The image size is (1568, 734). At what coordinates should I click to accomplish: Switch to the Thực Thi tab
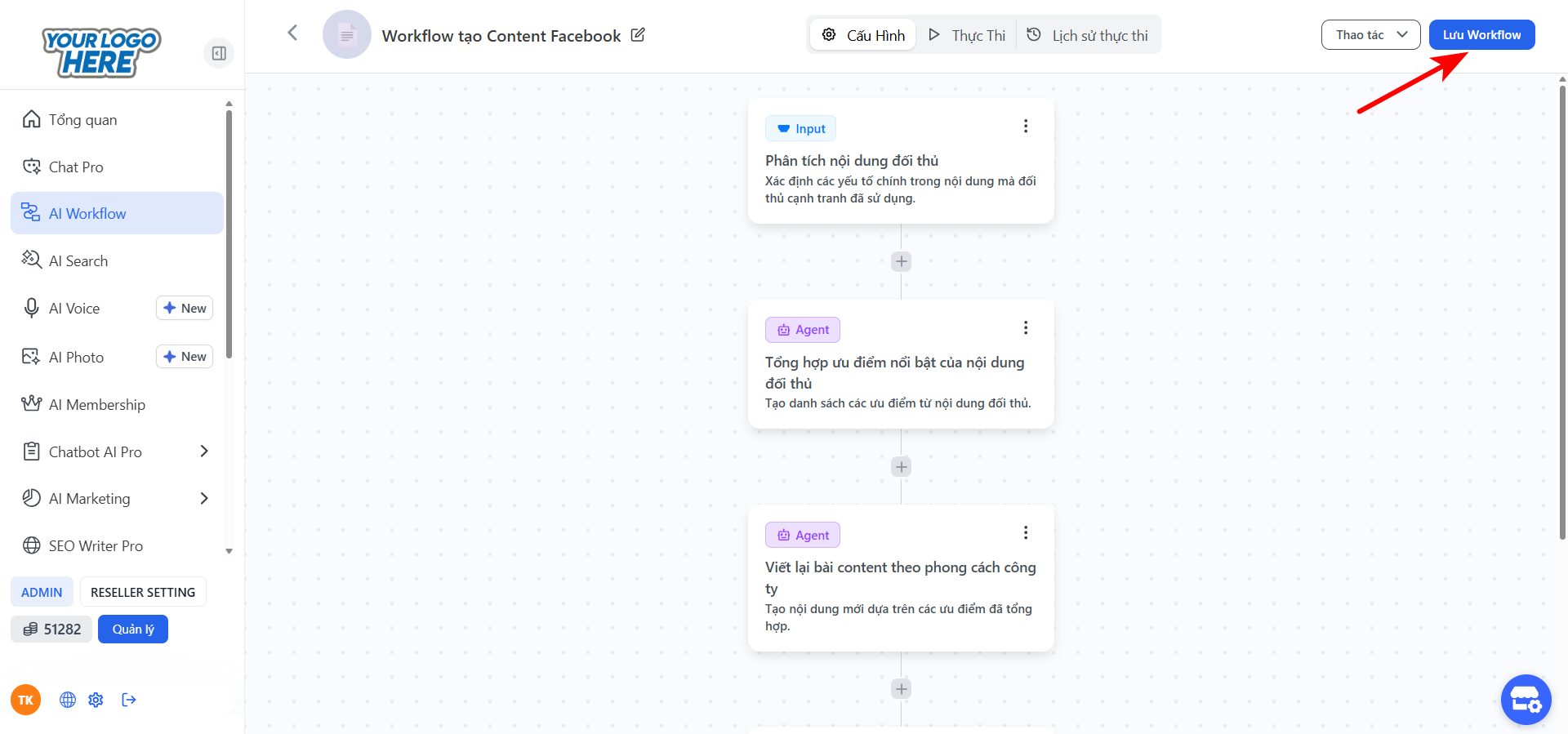pyautogui.click(x=967, y=35)
